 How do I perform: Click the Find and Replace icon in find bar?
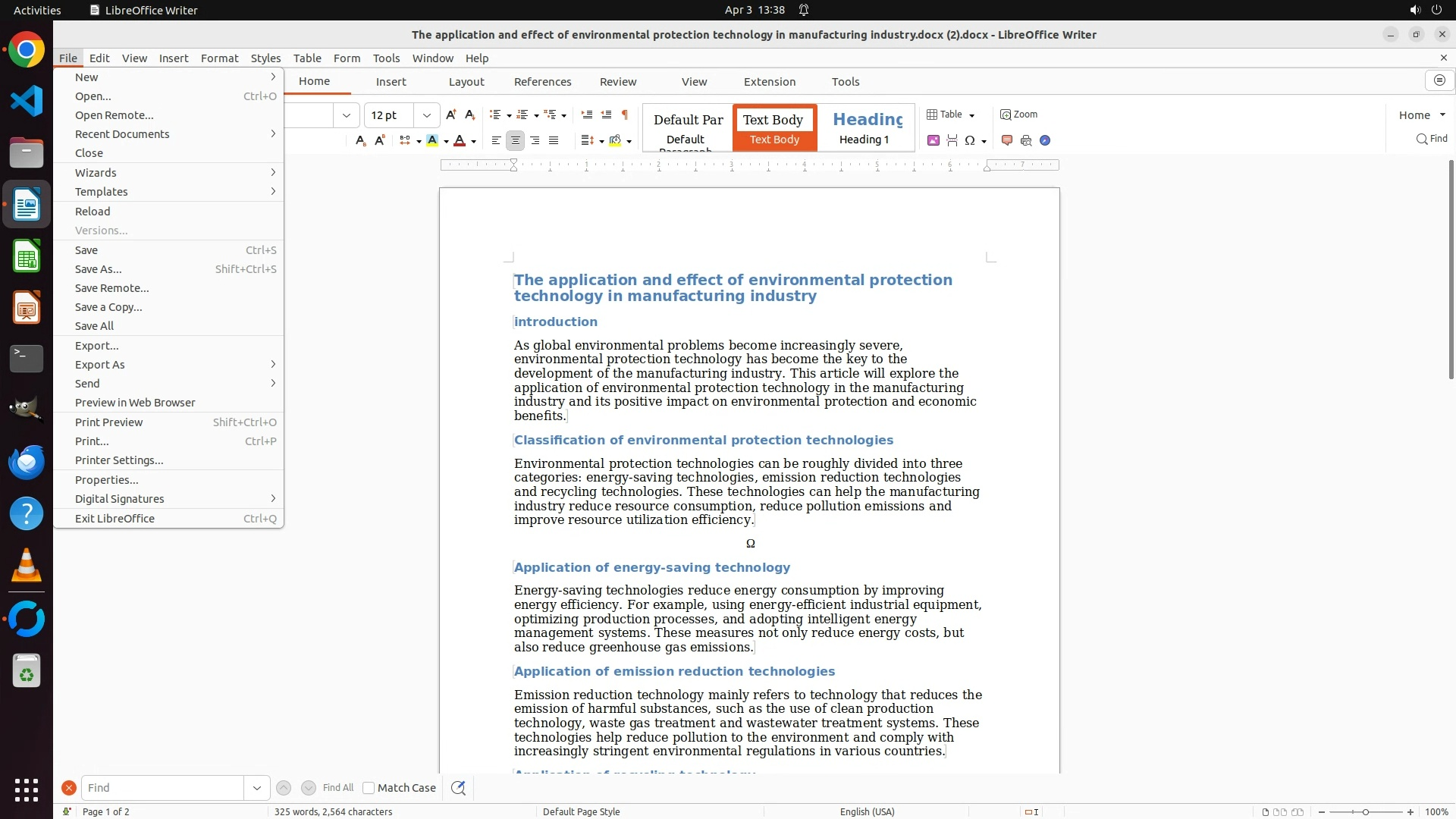[x=458, y=788]
